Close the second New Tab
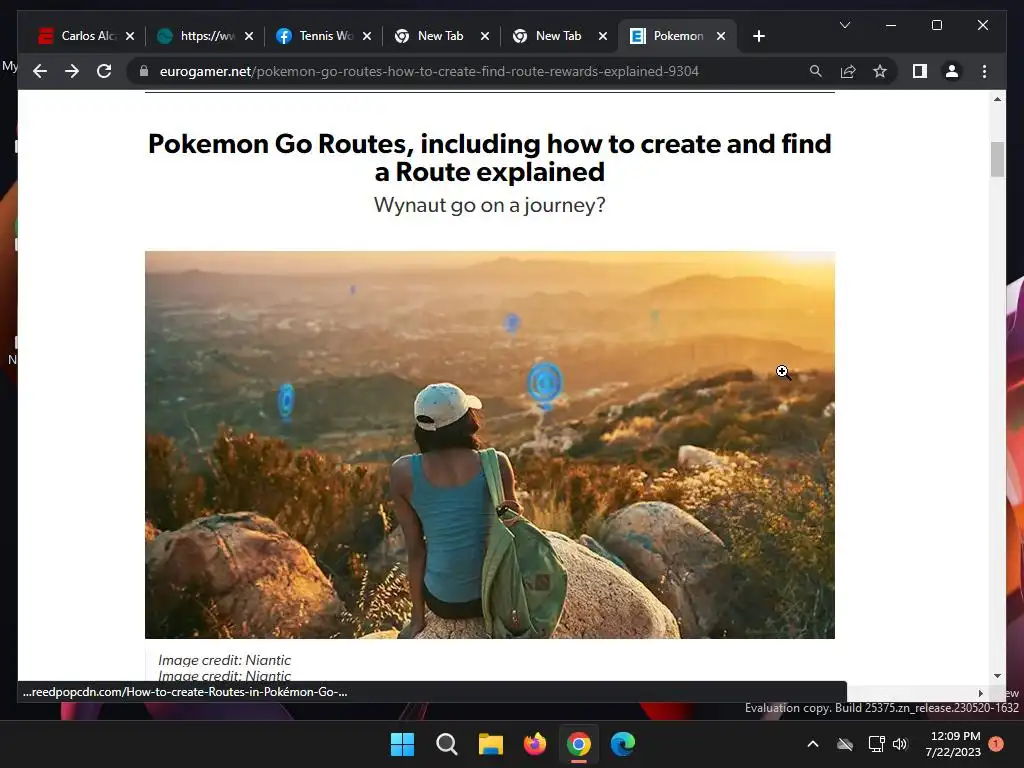1024x768 pixels. click(x=603, y=36)
